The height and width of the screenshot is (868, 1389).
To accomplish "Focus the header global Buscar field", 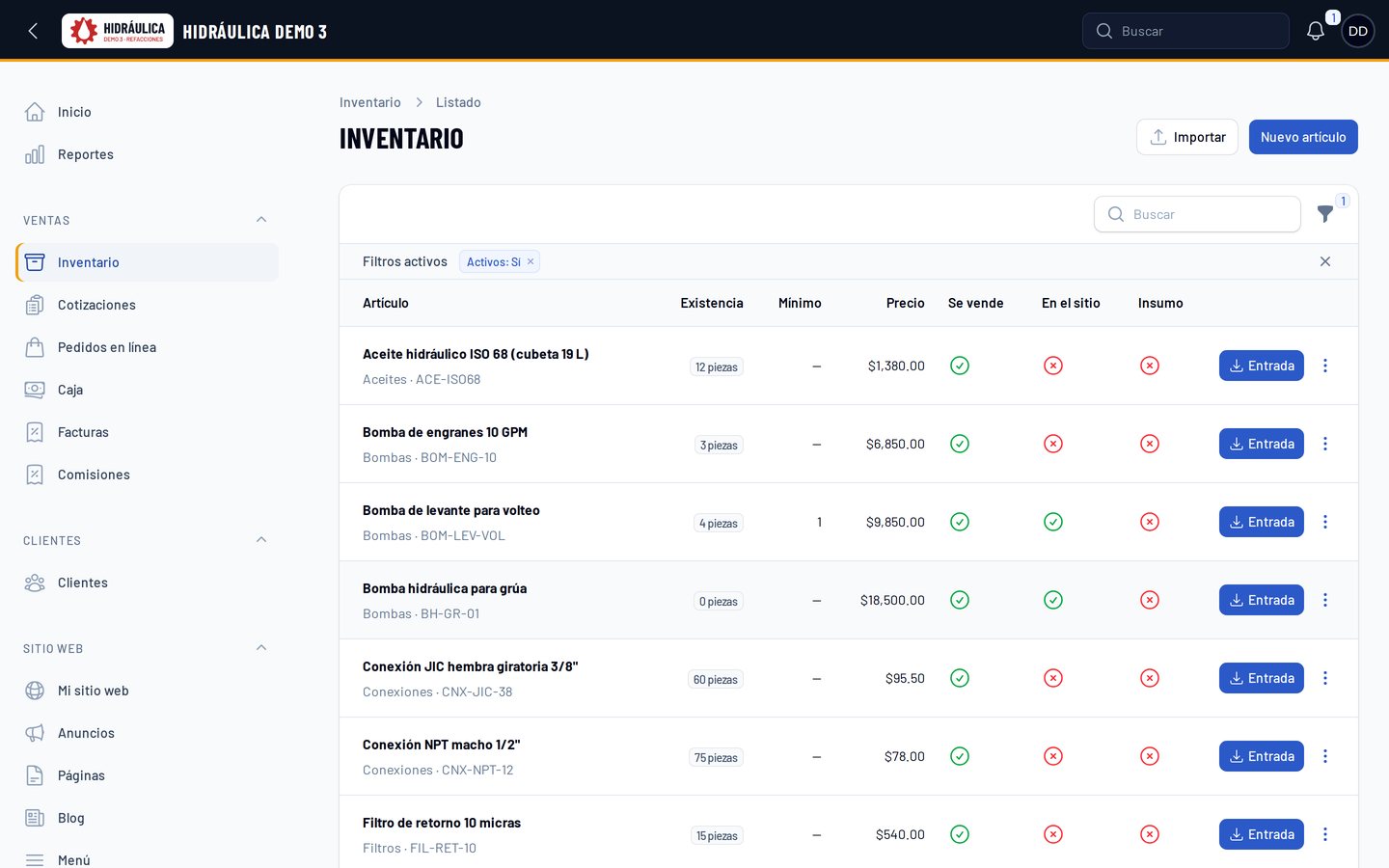I will click(1185, 31).
